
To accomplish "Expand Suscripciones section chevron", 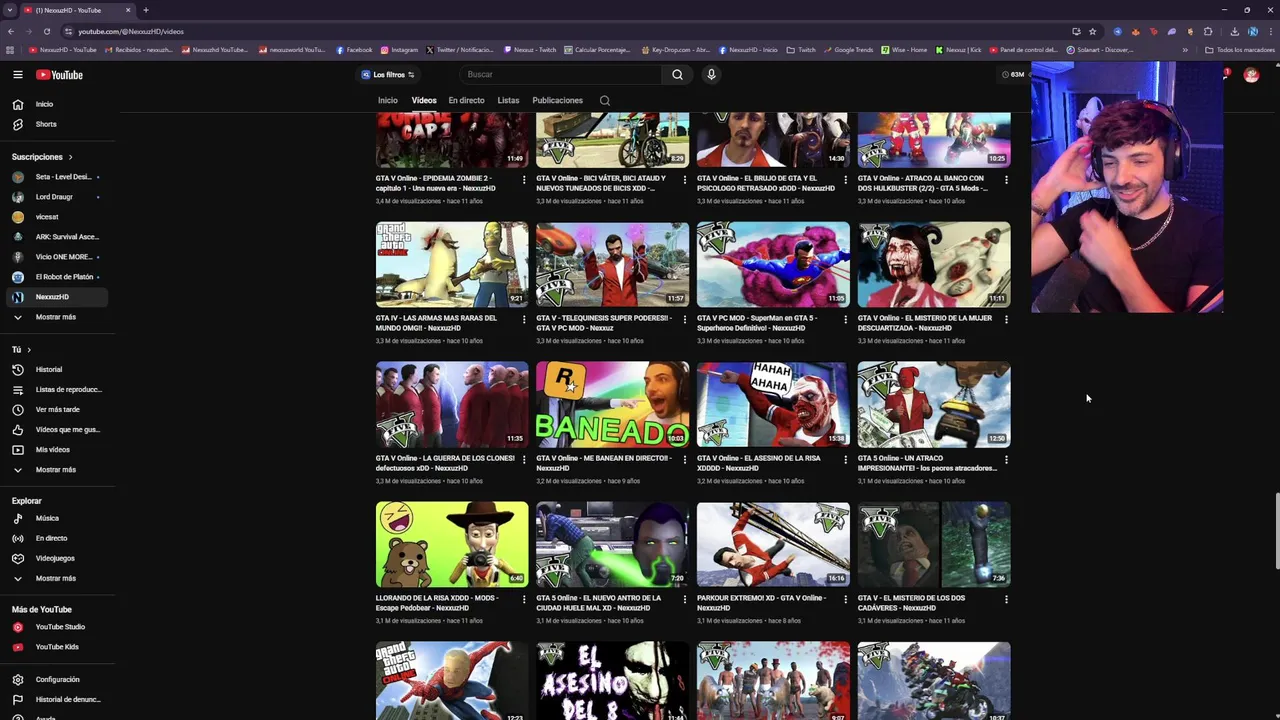I will click(70, 157).
